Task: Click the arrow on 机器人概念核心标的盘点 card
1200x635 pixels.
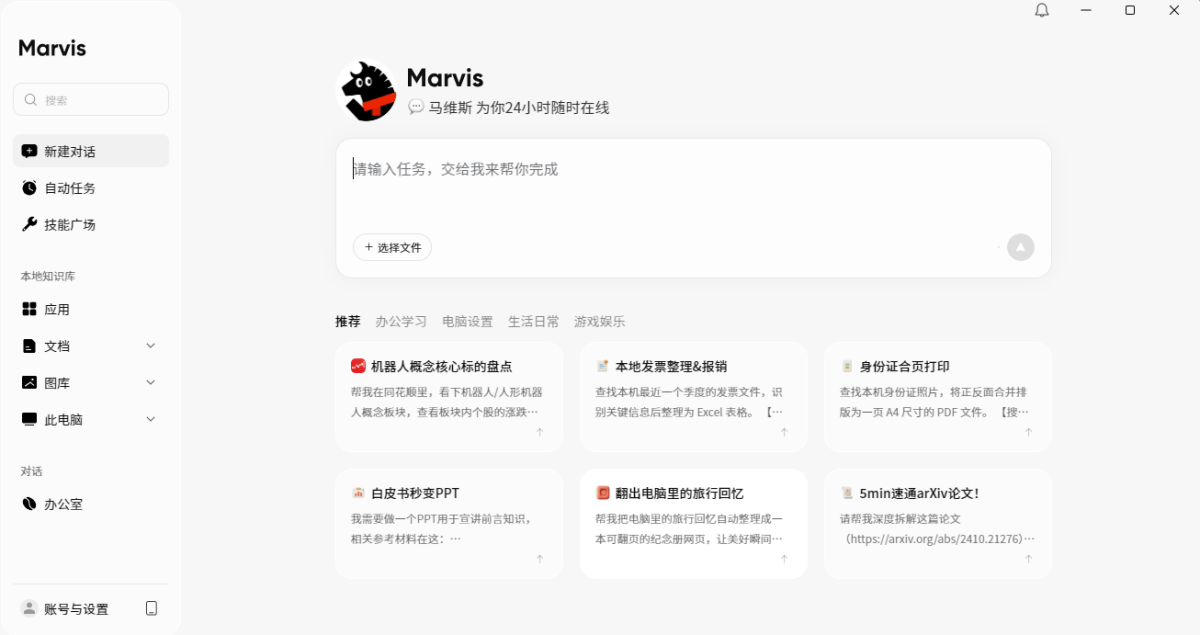Action: pos(540,432)
